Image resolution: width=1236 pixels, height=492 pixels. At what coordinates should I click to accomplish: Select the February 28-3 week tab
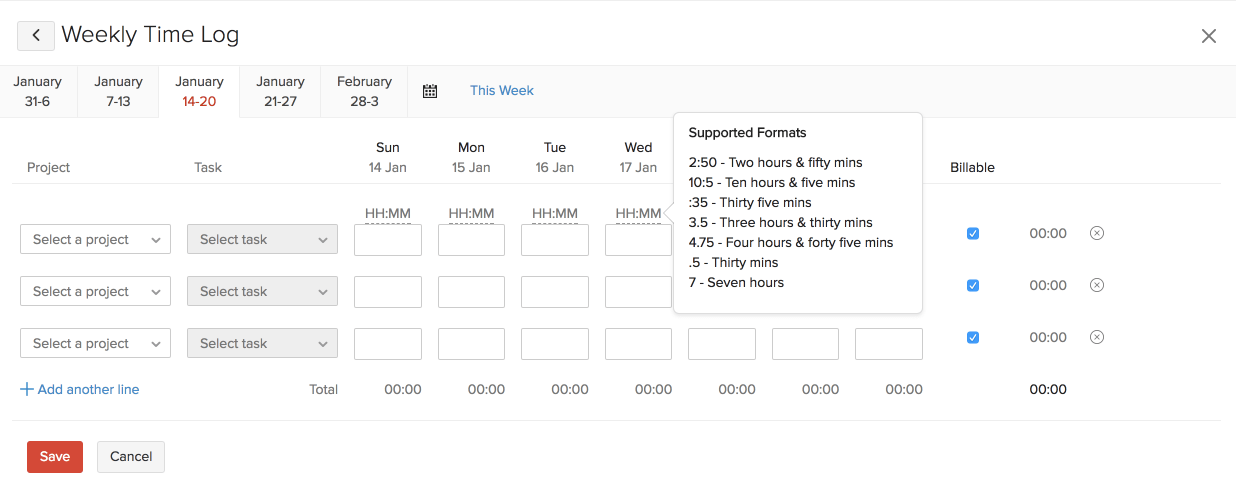364,91
